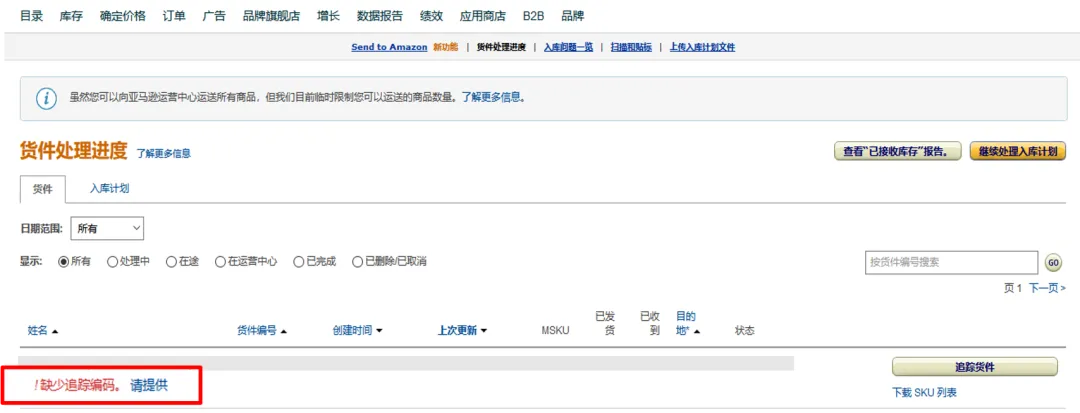Open 了解更多信息 link beside 货件处理进度

[x=163, y=153]
